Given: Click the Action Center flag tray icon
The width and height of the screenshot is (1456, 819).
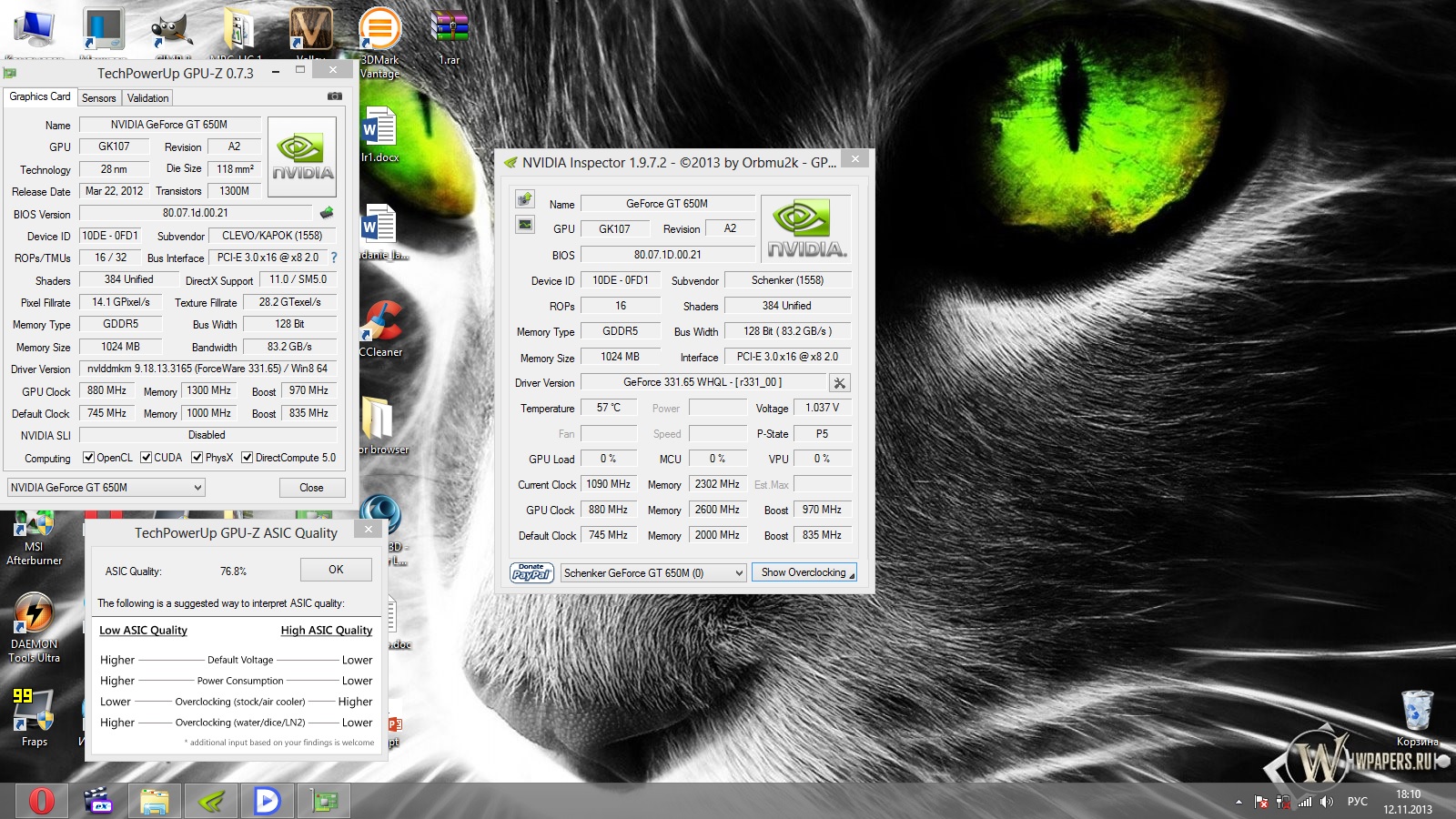Looking at the screenshot, I should 1261,802.
